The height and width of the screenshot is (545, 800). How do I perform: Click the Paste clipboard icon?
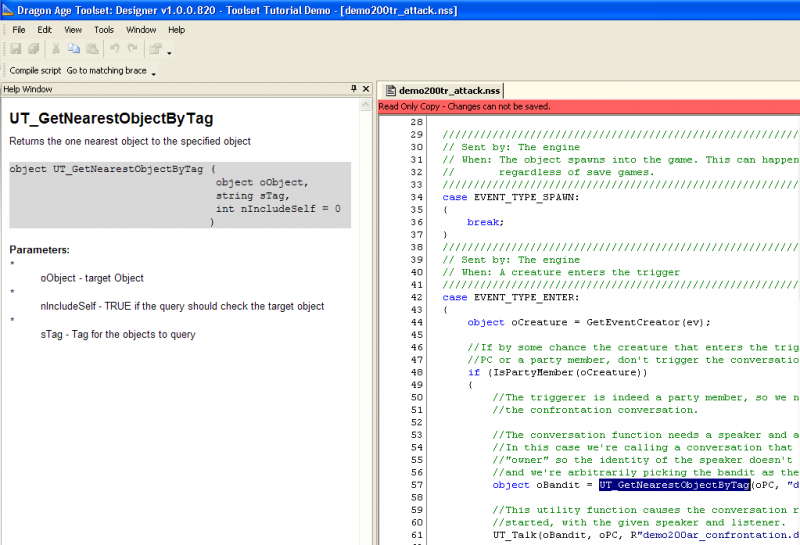pos(91,49)
